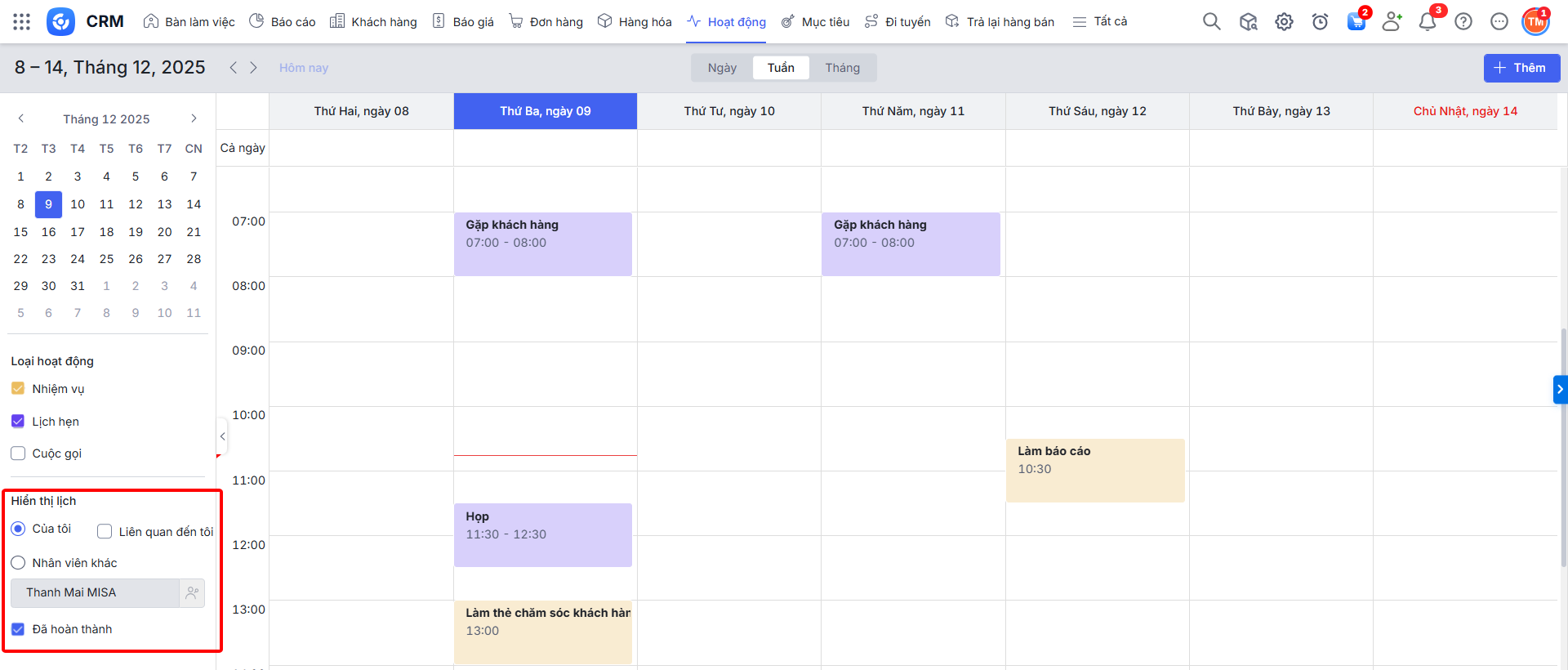Click the shopping cart icon

tap(1356, 22)
